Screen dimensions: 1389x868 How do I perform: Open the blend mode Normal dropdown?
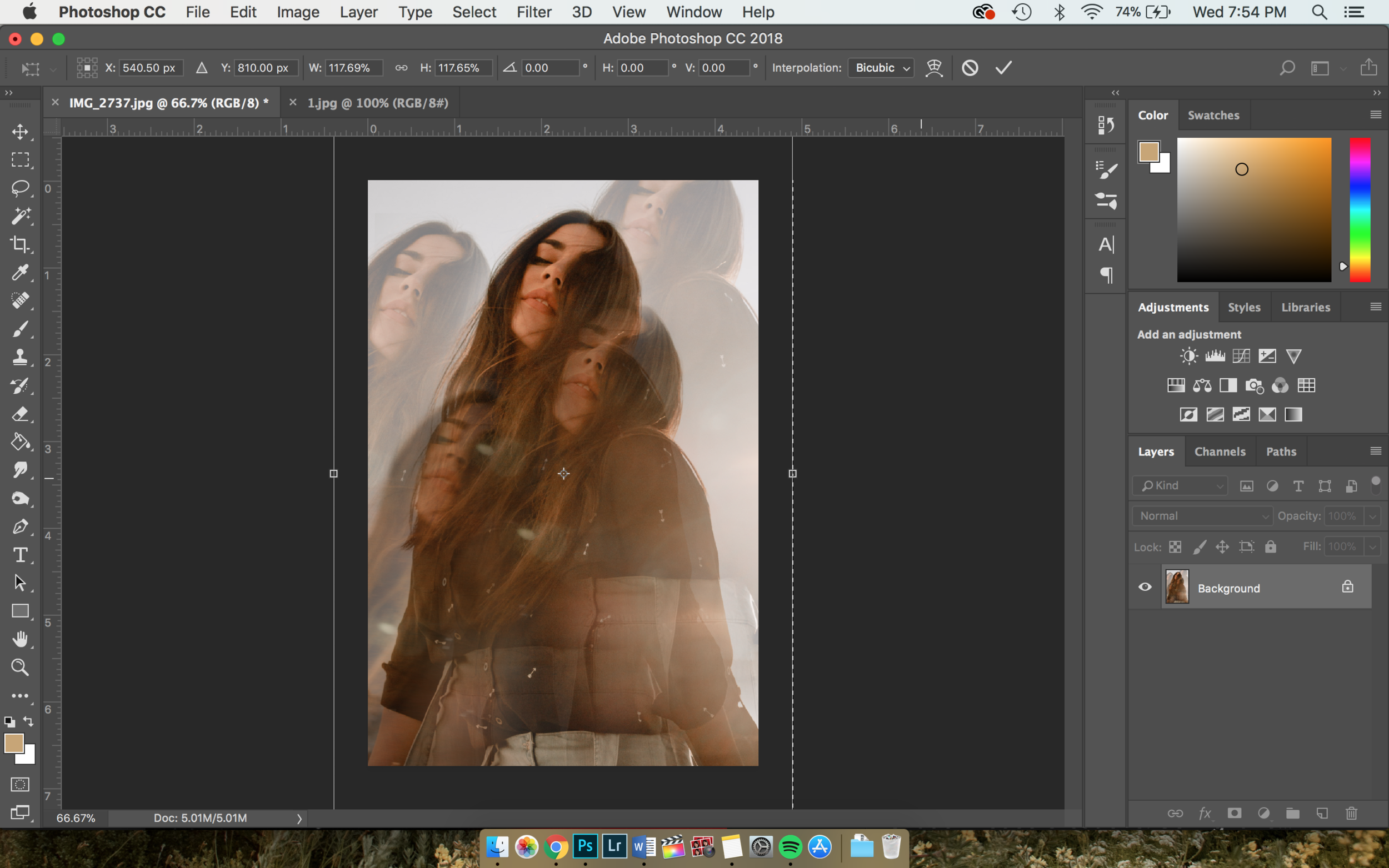pyautogui.click(x=1202, y=515)
